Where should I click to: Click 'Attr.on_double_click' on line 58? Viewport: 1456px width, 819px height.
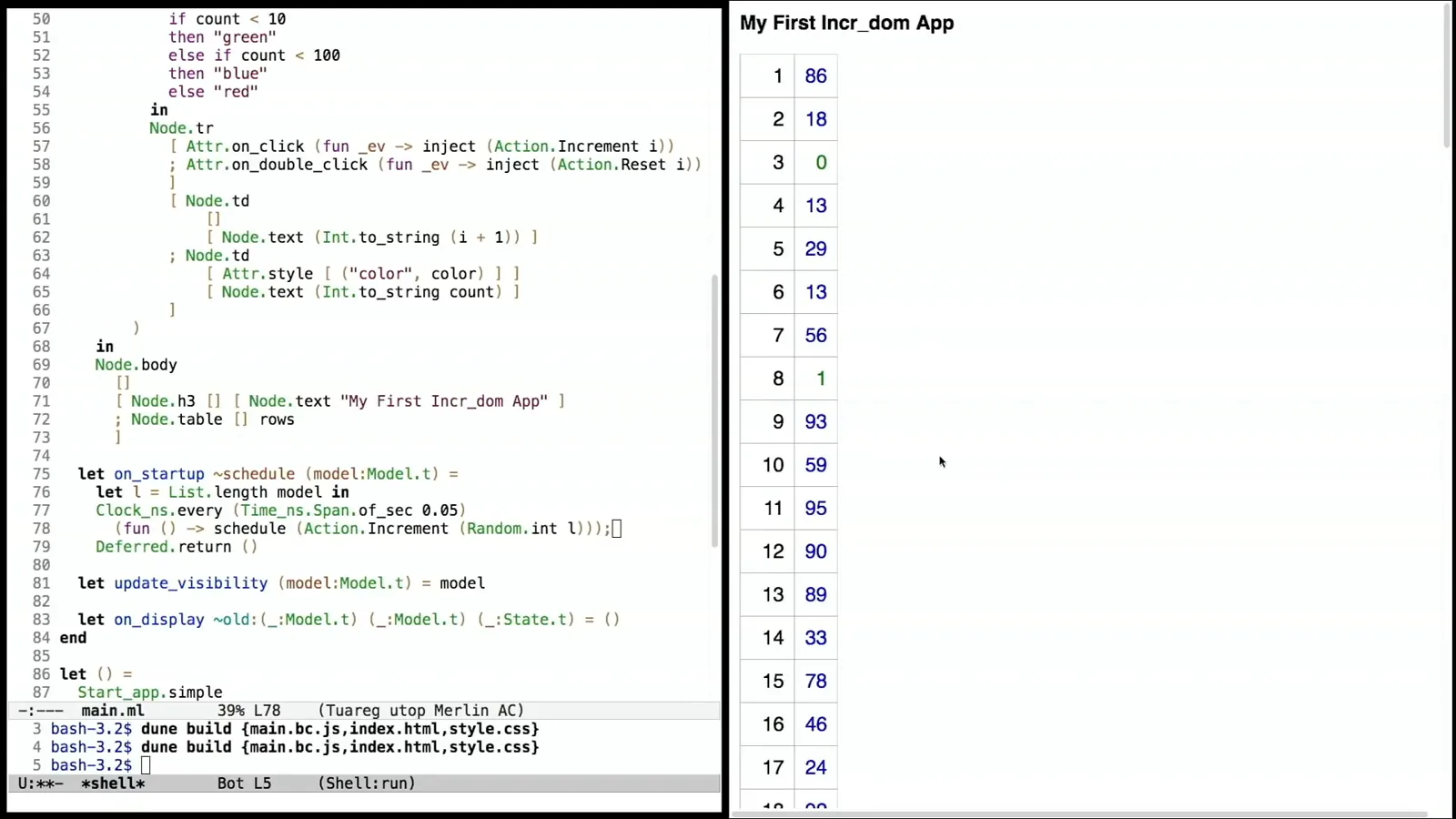[x=277, y=165]
